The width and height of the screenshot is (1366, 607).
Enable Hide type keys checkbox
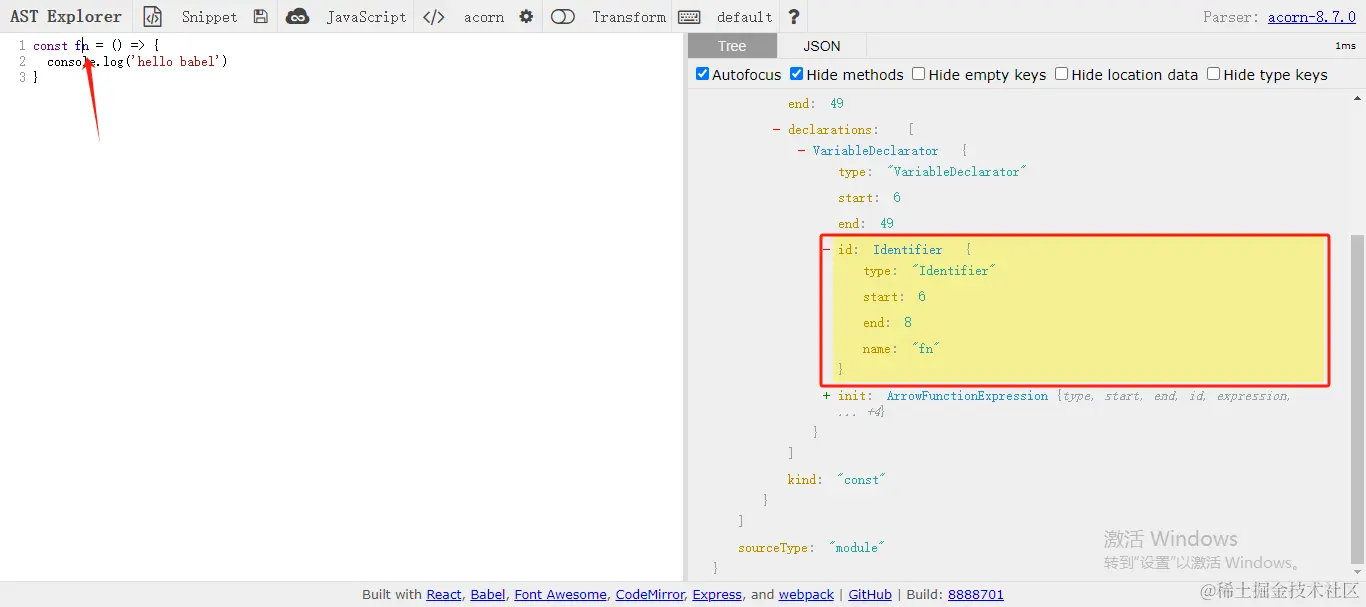1213,74
